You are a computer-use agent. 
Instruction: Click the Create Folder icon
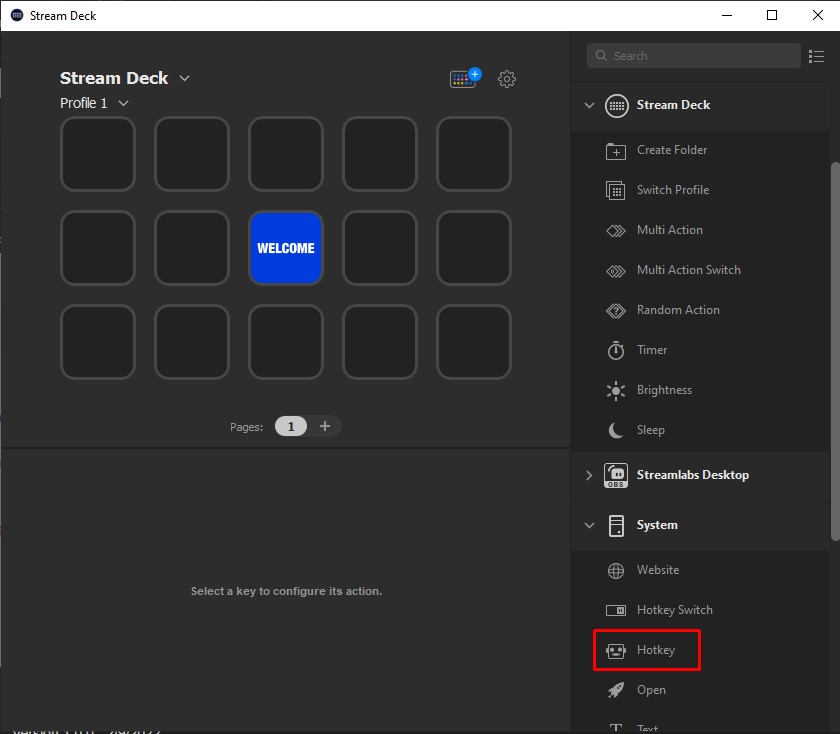click(x=616, y=151)
